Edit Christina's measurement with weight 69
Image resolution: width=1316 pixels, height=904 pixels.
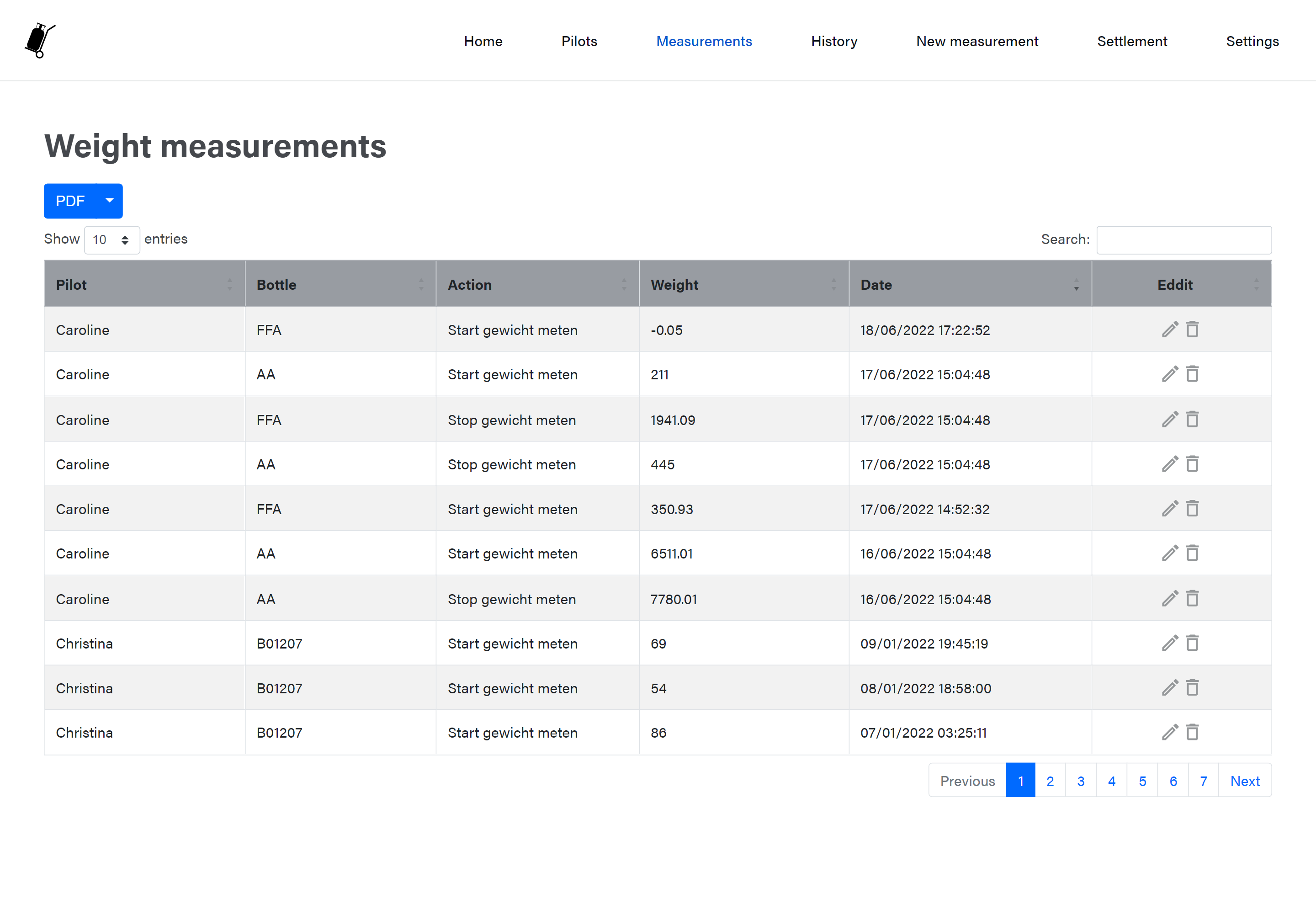(x=1170, y=643)
